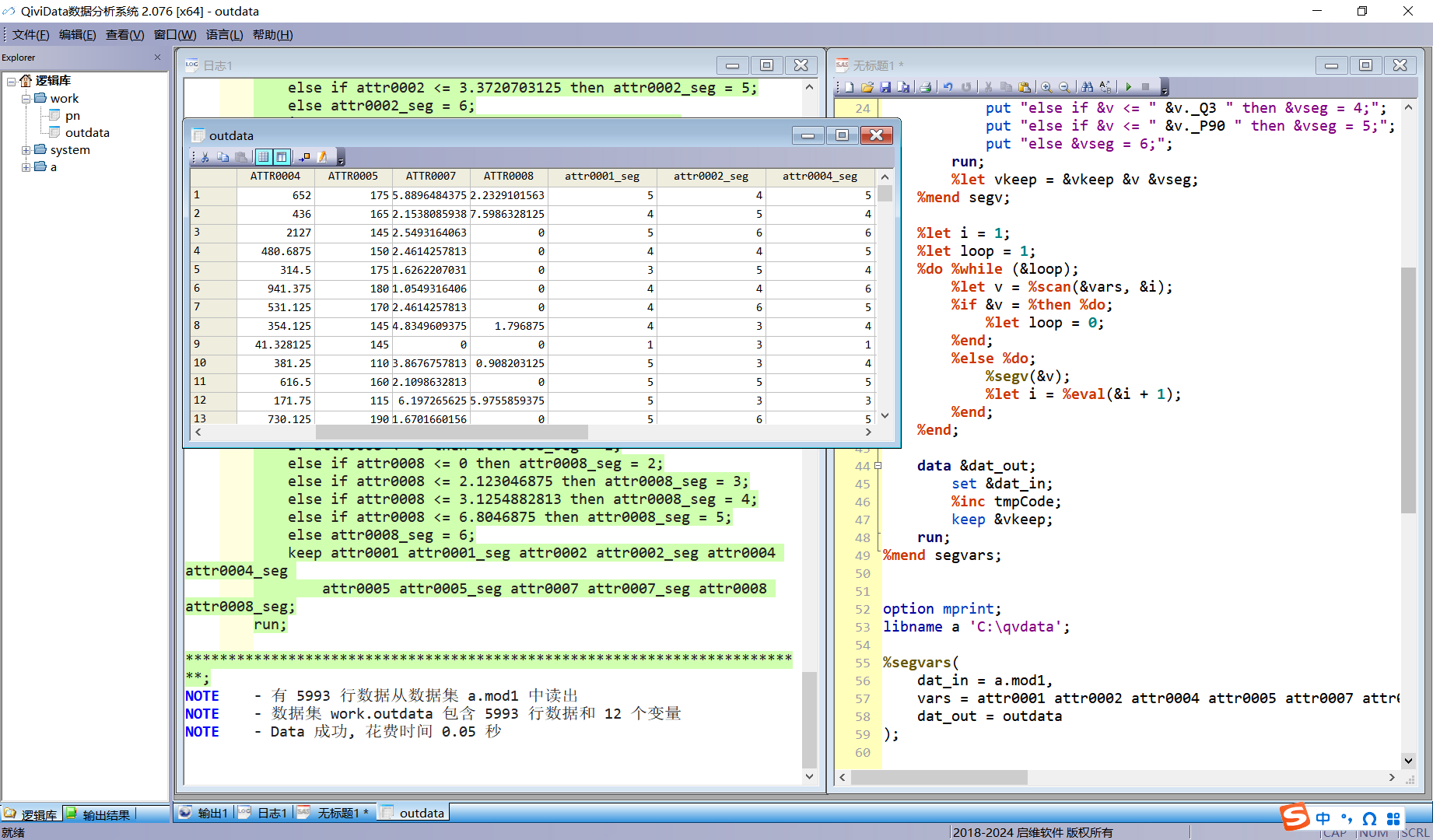This screenshot has height=840, width=1433.
Task: Open the outdata toolbar overflow options arrow
Action: coord(341,158)
